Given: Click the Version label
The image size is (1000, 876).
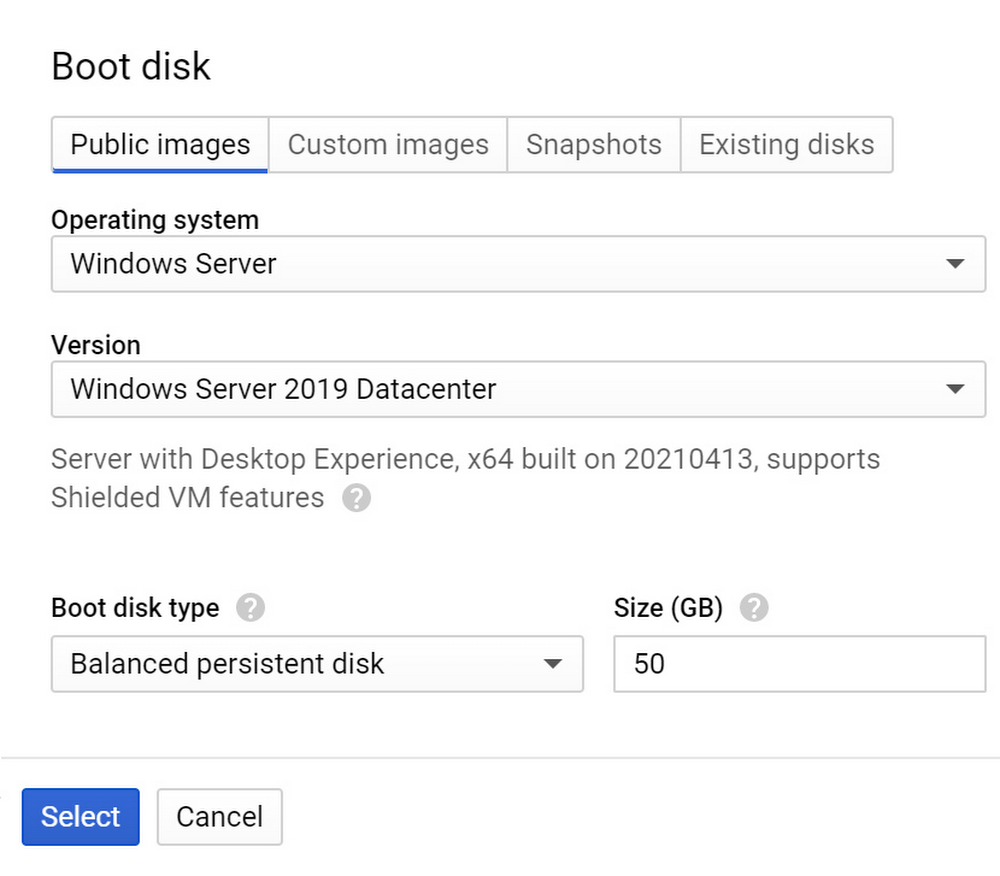Looking at the screenshot, I should tap(96, 345).
